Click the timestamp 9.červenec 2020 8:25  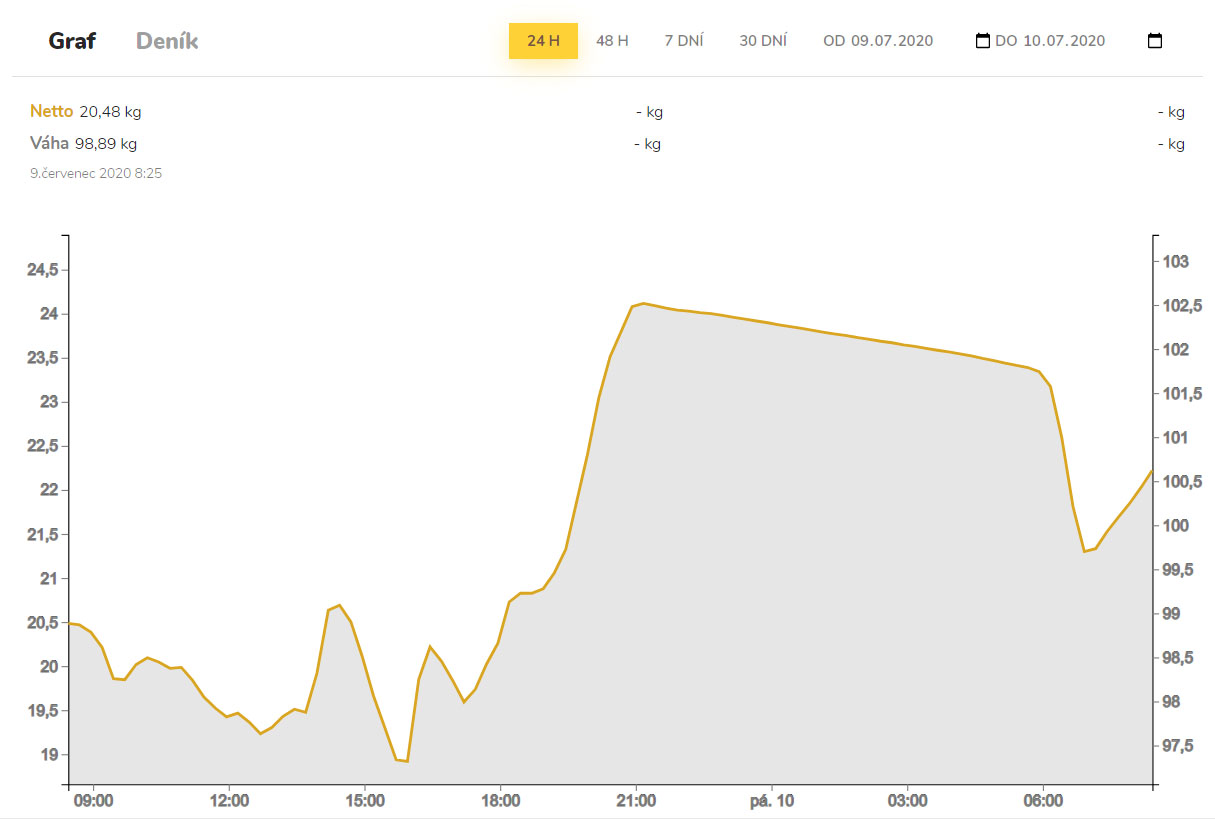96,173
